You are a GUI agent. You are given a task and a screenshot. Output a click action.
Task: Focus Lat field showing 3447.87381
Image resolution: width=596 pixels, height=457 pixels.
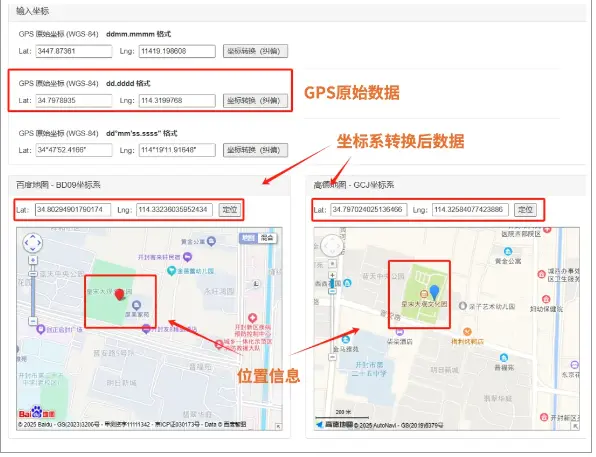[74, 51]
